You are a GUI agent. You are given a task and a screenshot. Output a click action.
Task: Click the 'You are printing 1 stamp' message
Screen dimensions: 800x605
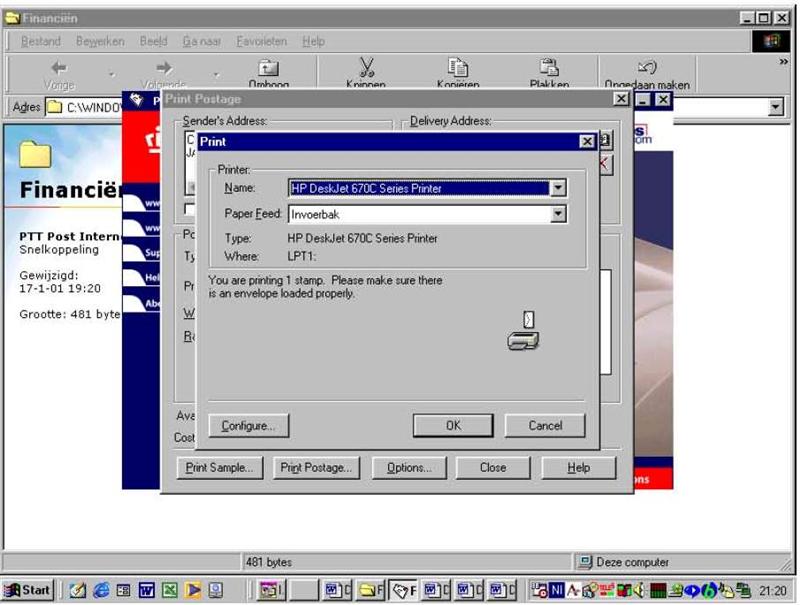tap(326, 287)
